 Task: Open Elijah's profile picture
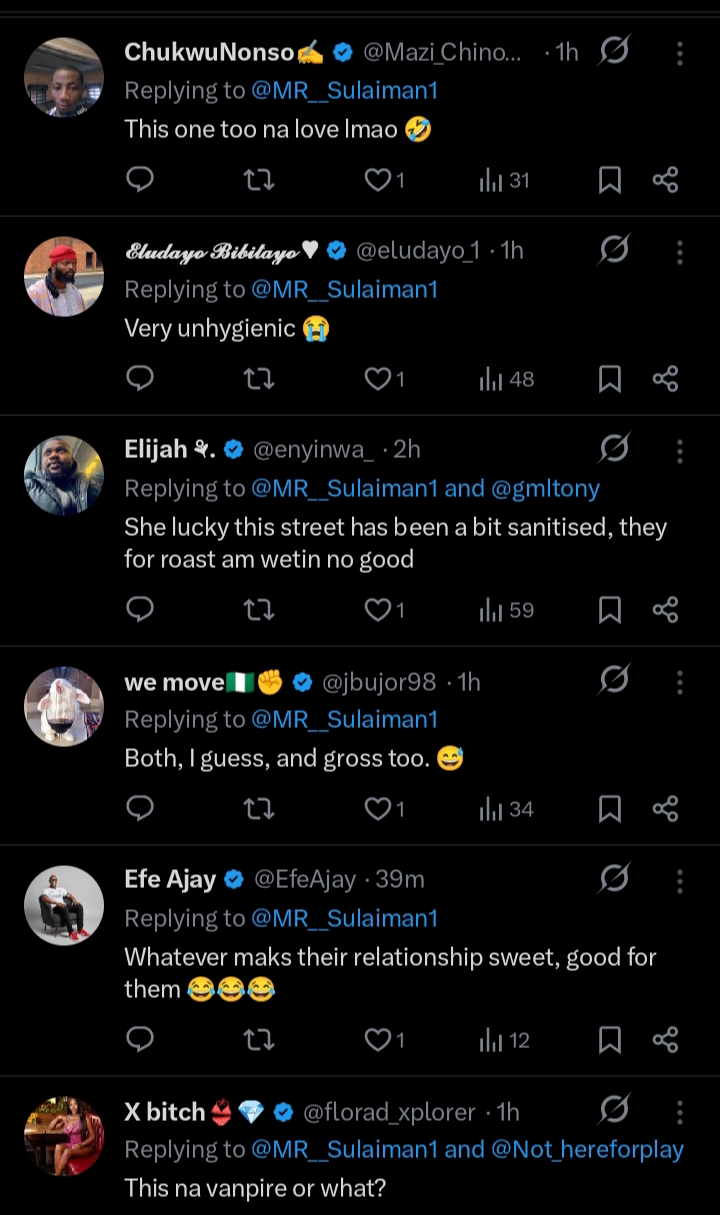(64, 476)
